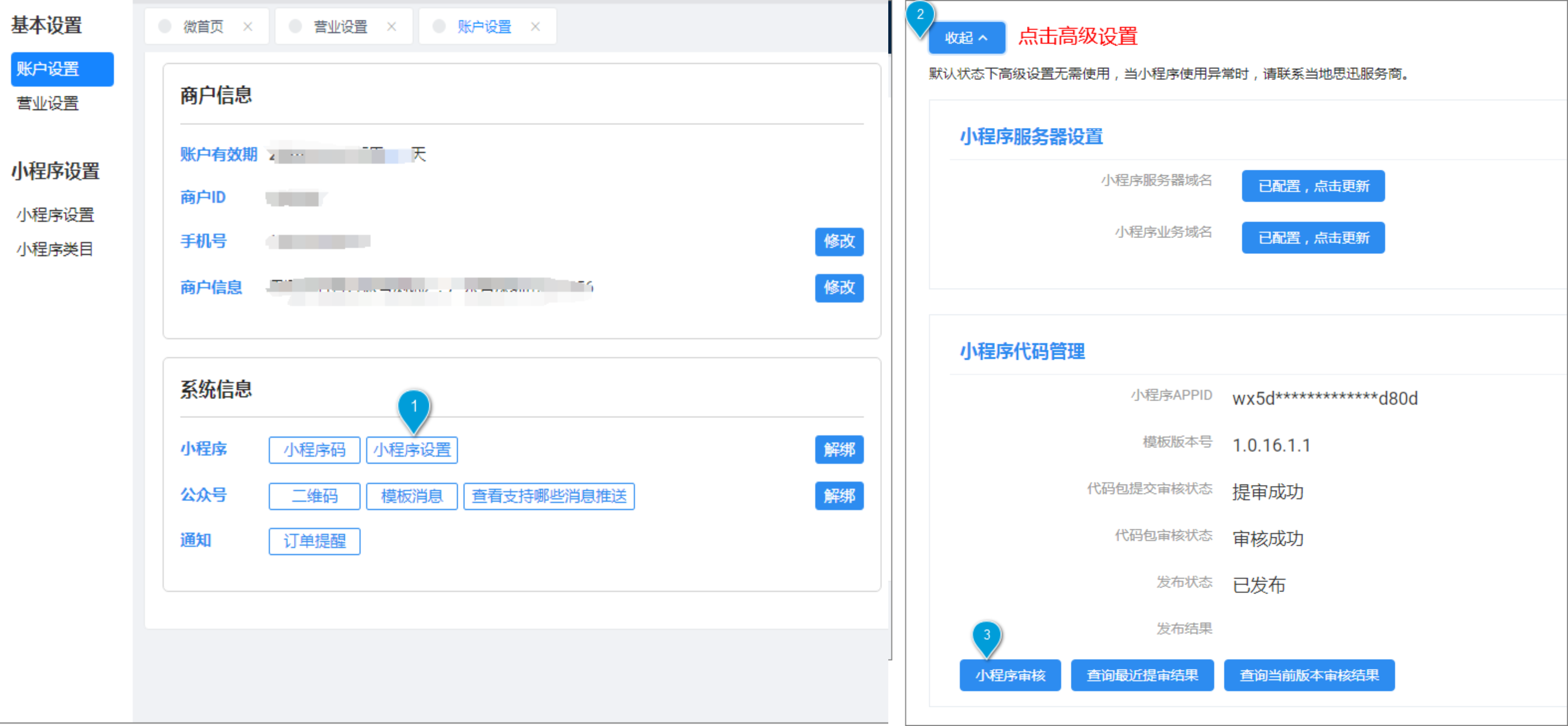Close the 账户设置 tab

pyautogui.click(x=535, y=27)
